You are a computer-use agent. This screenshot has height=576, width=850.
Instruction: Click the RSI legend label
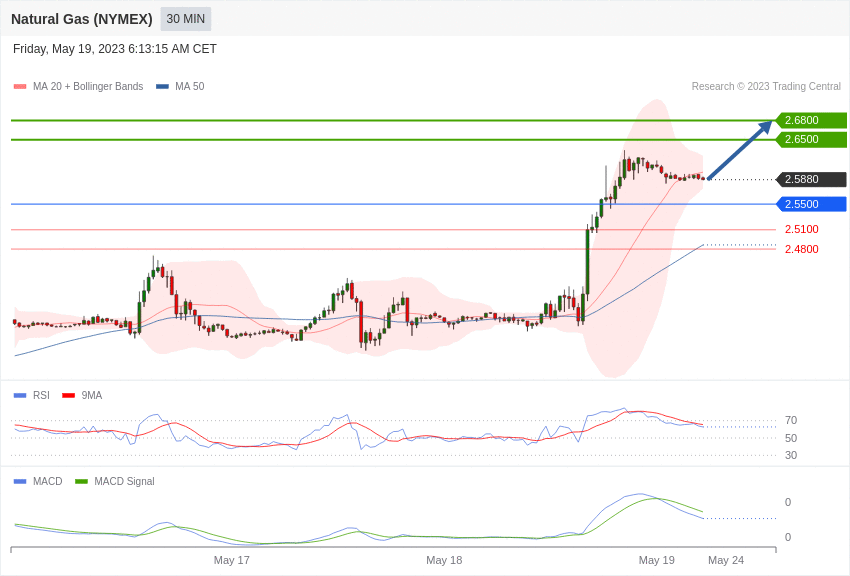pos(41,395)
